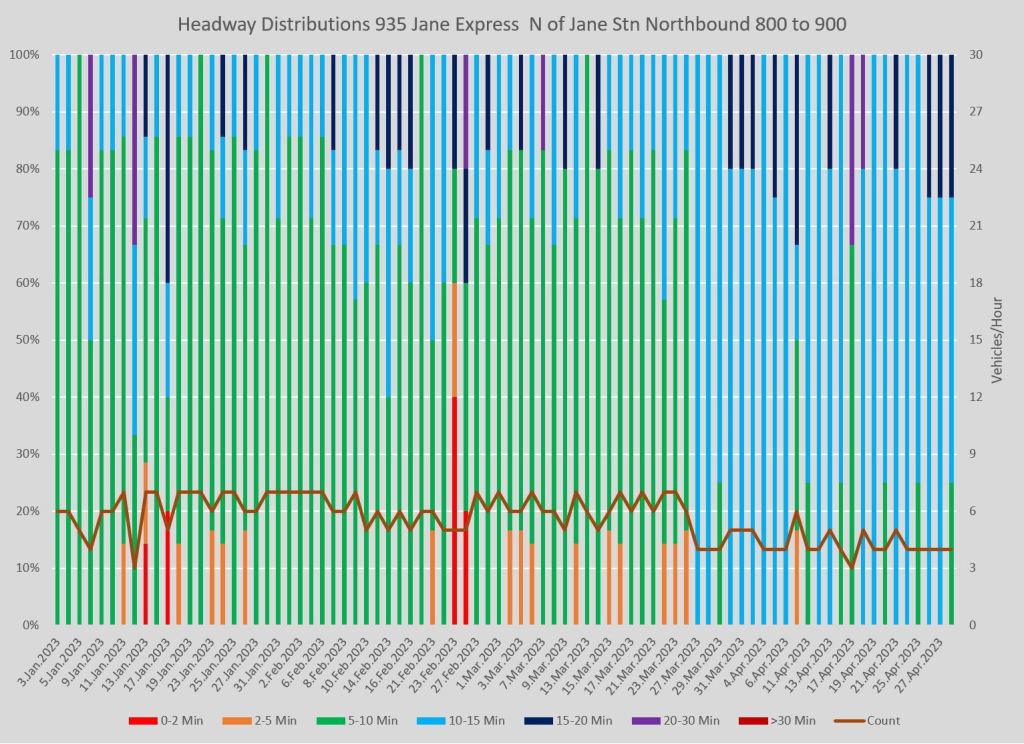Image resolution: width=1024 pixels, height=744 pixels.
Task: Click the red 0-2 Min legend swatch
Action: [144, 720]
